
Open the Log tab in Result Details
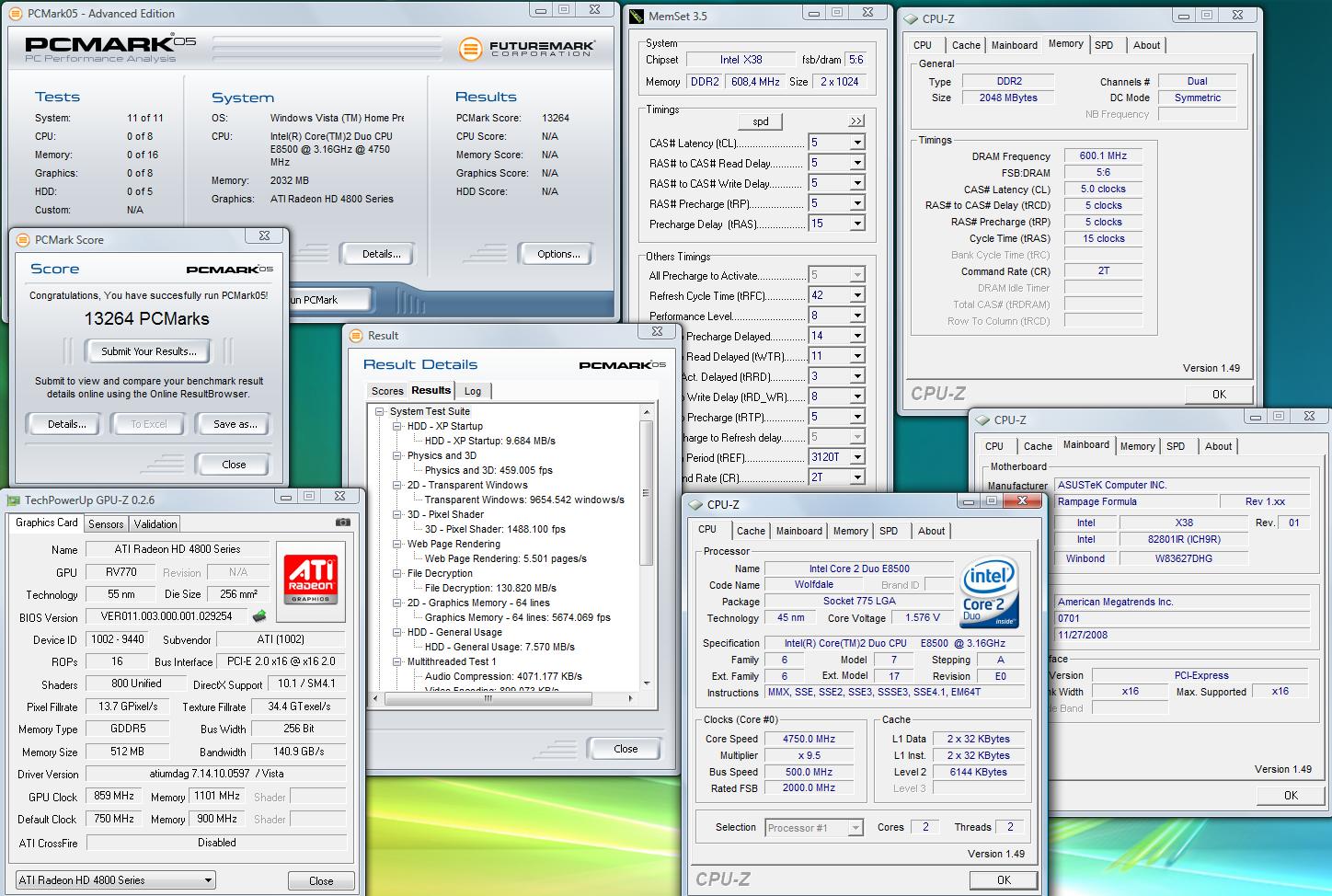[473, 391]
